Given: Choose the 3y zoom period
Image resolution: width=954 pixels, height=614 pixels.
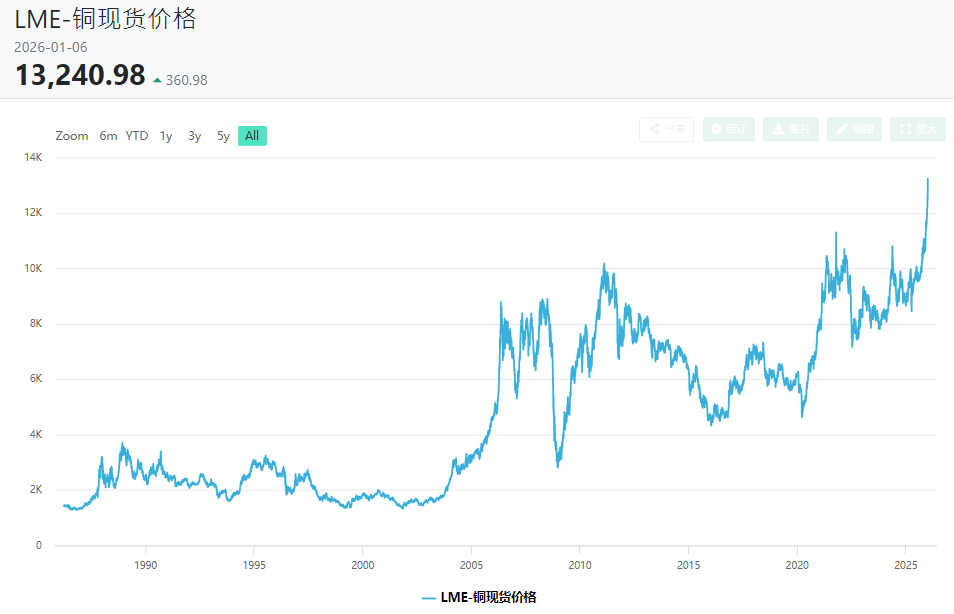Looking at the screenshot, I should [195, 136].
